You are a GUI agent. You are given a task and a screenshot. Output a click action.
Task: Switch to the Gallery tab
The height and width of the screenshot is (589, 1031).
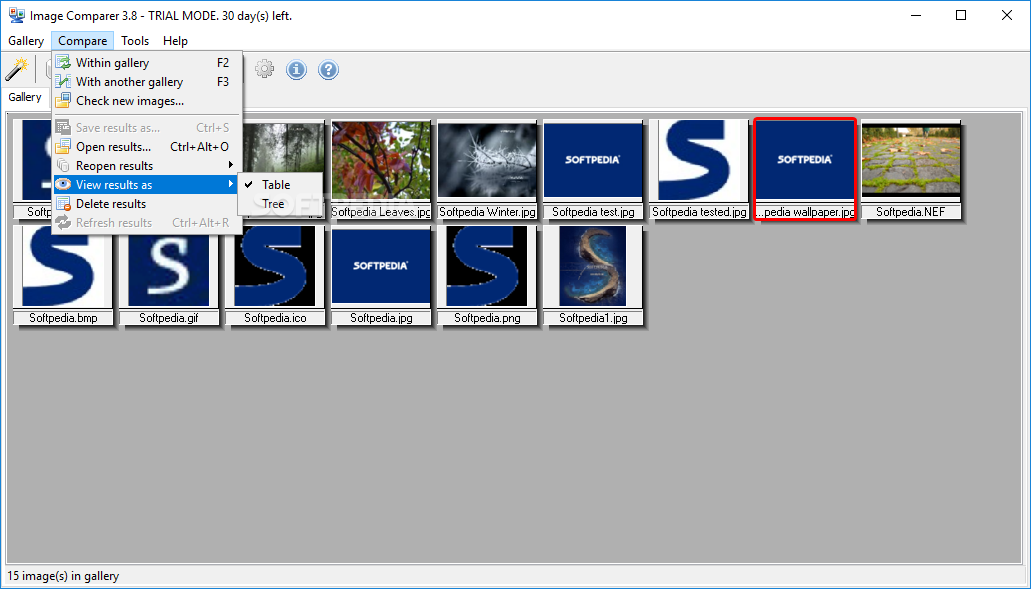coord(25,97)
